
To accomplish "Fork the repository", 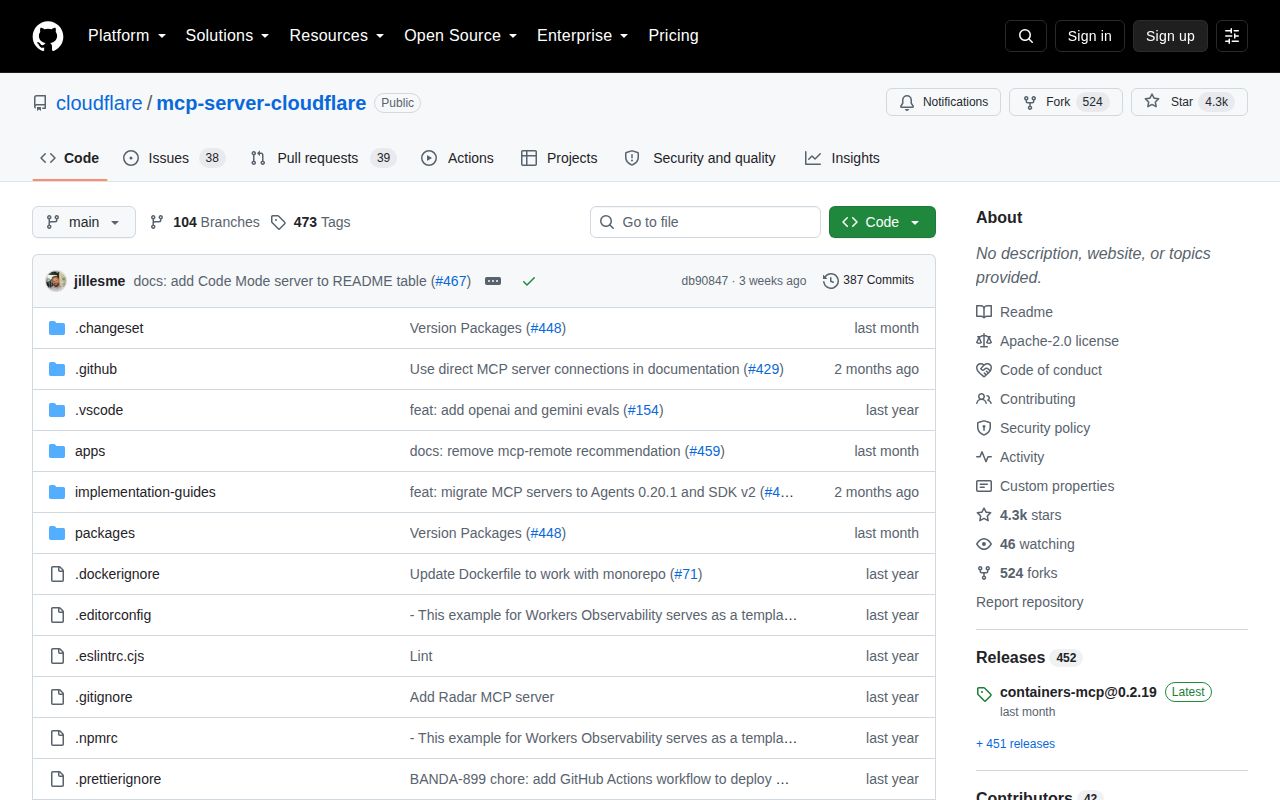I will (1065, 102).
